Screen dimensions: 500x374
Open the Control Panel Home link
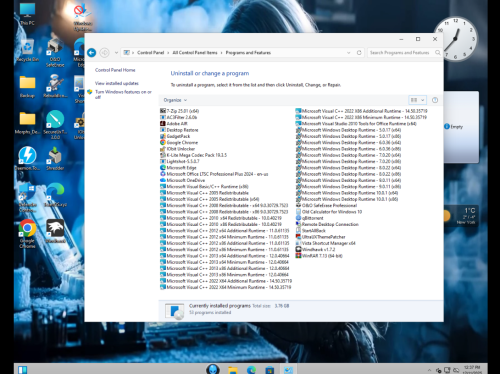(115, 70)
